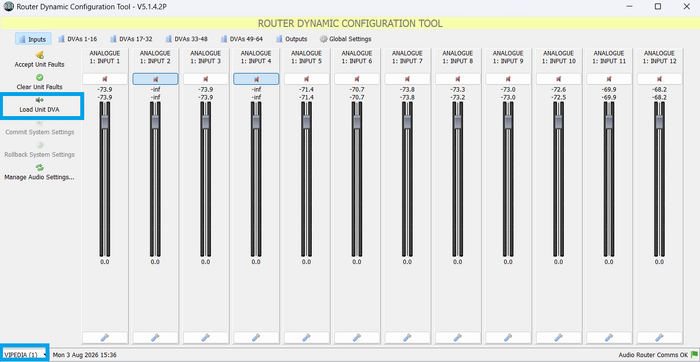Mute Analogue Input 7
700x362 pixels.
pyautogui.click(x=407, y=79)
